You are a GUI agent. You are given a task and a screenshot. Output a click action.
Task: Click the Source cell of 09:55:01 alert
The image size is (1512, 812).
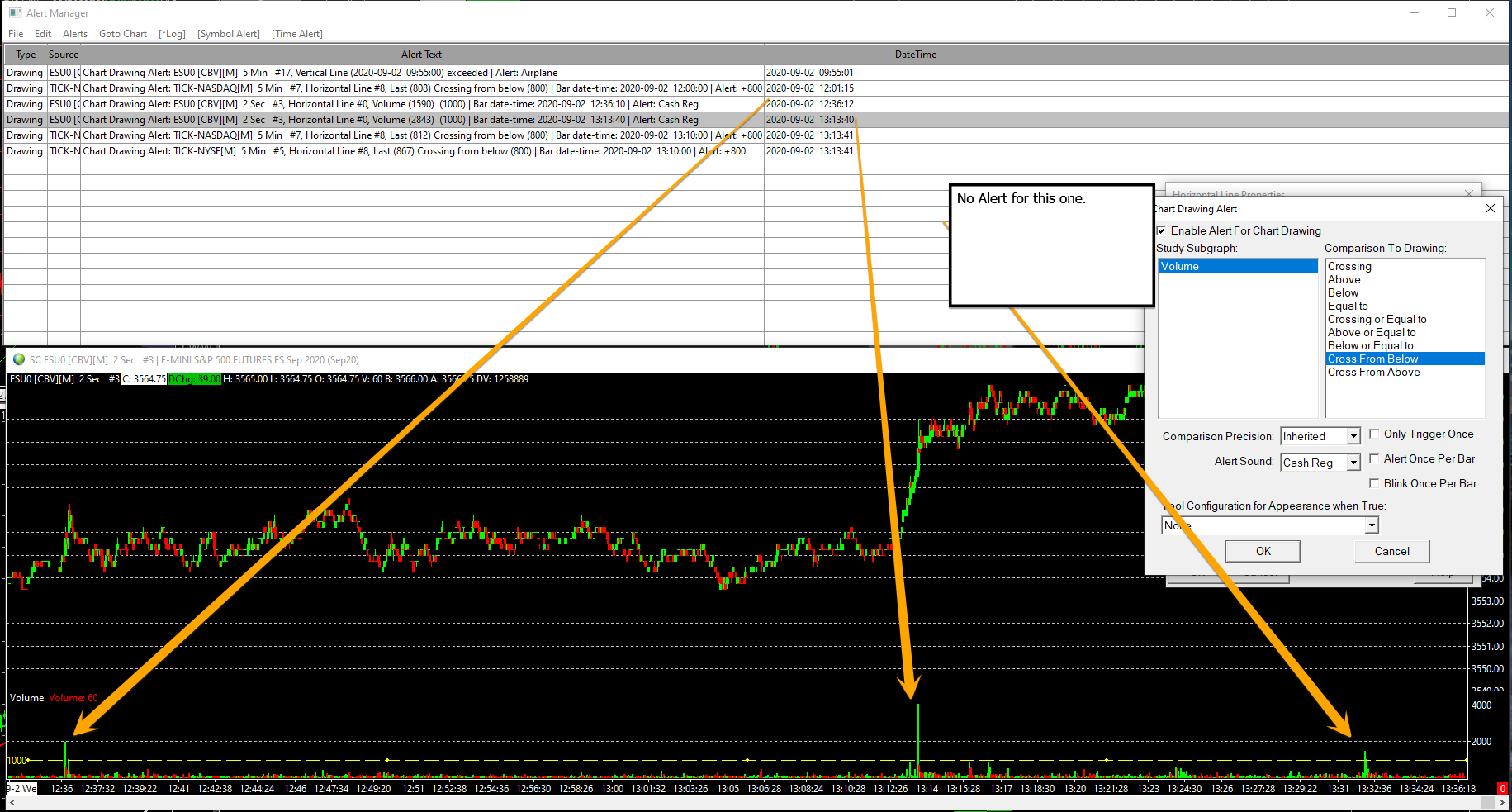coord(64,73)
